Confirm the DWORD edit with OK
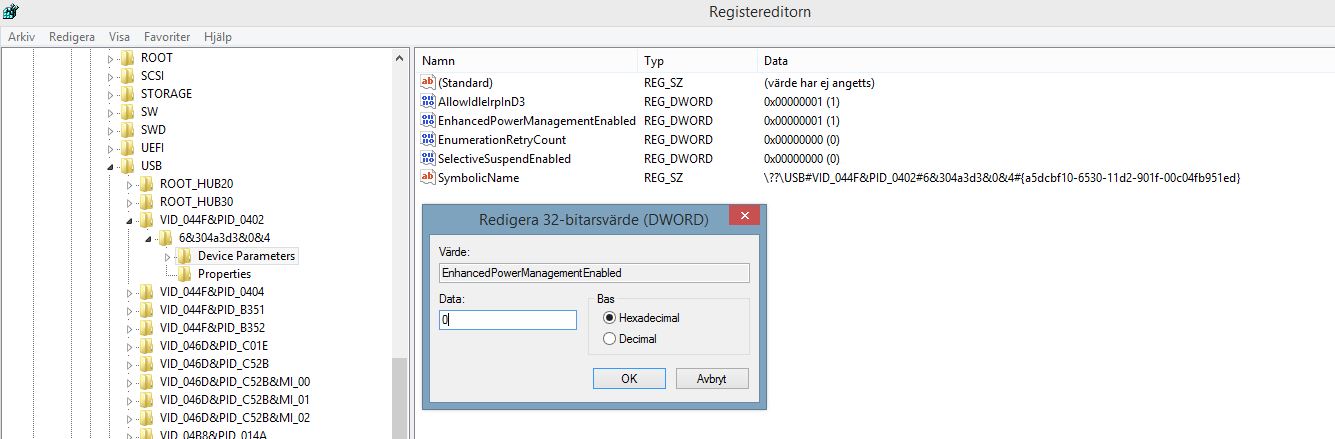 pyautogui.click(x=629, y=379)
